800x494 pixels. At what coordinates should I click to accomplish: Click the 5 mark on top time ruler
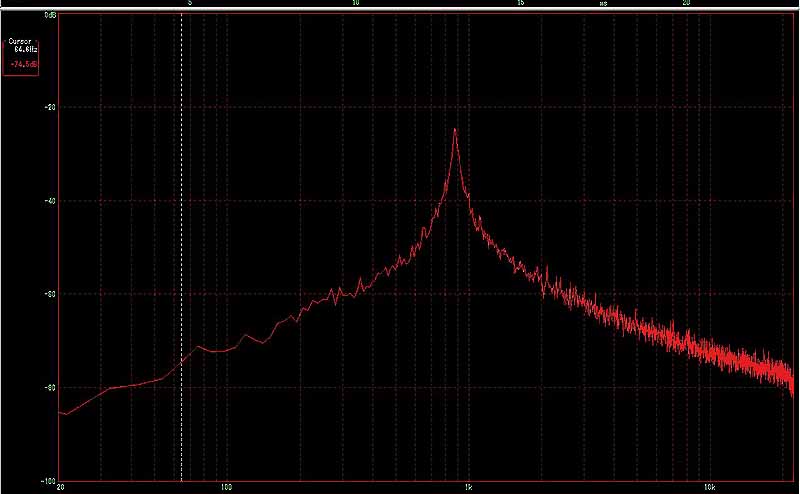[190, 4]
